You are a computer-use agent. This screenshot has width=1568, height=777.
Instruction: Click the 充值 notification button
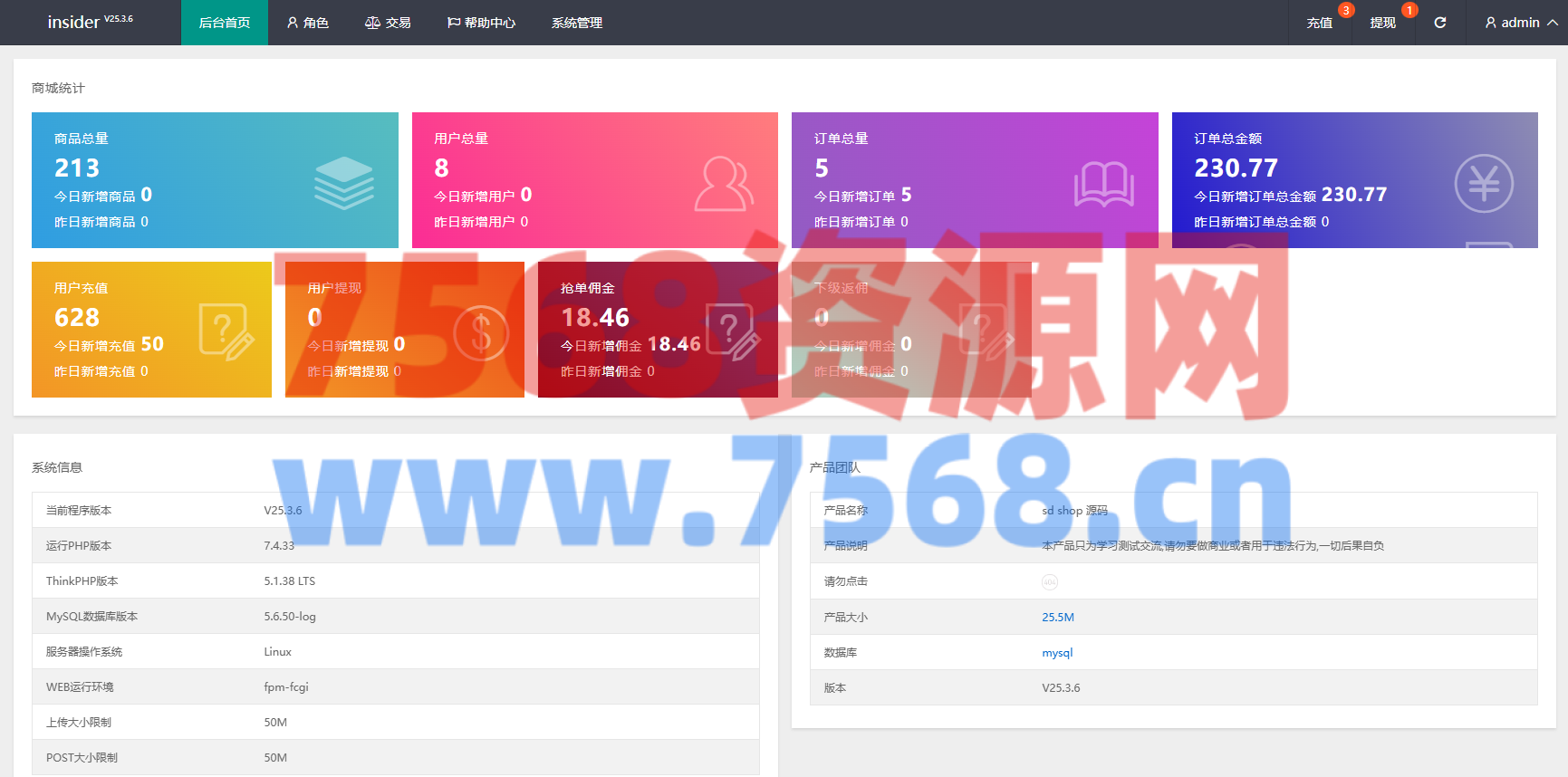pyautogui.click(x=1319, y=23)
